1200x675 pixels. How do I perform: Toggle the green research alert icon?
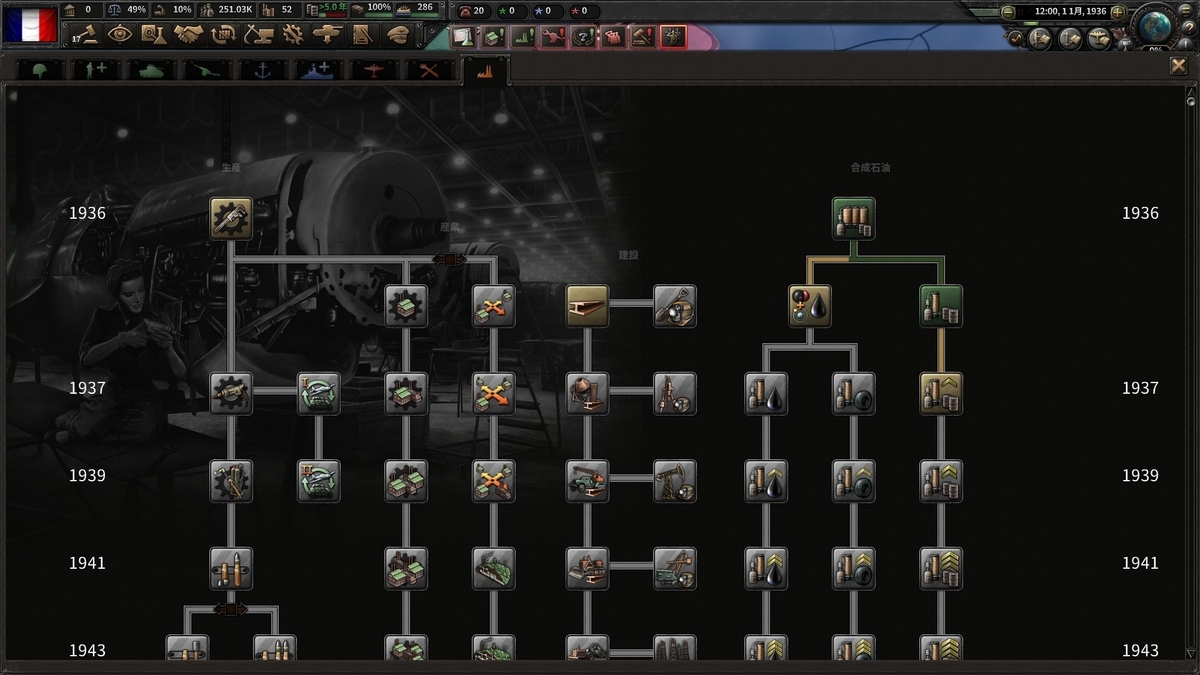(x=463, y=37)
